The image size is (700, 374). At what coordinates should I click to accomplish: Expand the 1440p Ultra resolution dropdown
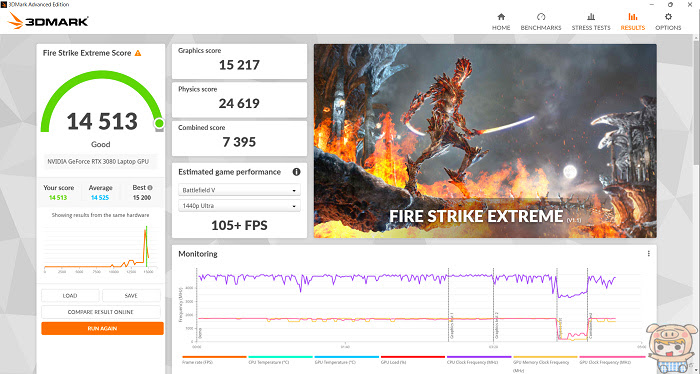239,206
